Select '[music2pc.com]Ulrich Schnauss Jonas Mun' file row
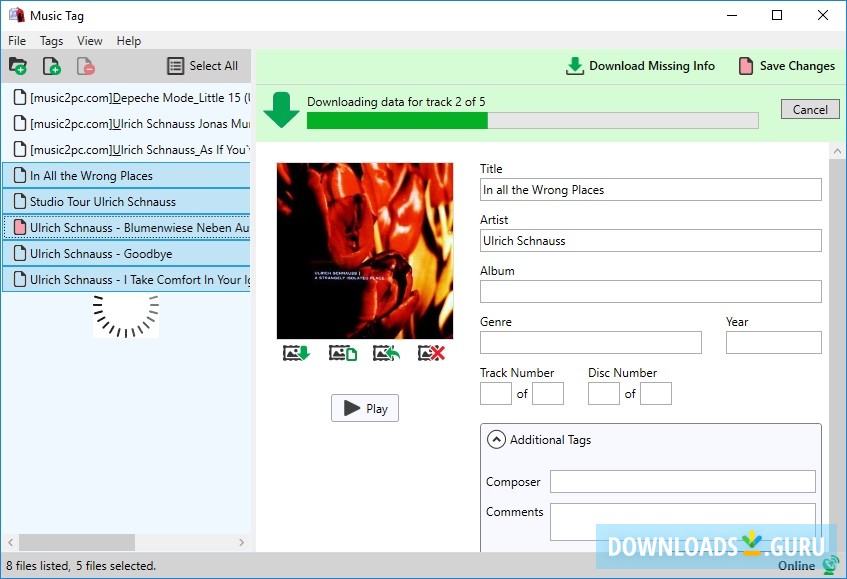 click(126, 123)
